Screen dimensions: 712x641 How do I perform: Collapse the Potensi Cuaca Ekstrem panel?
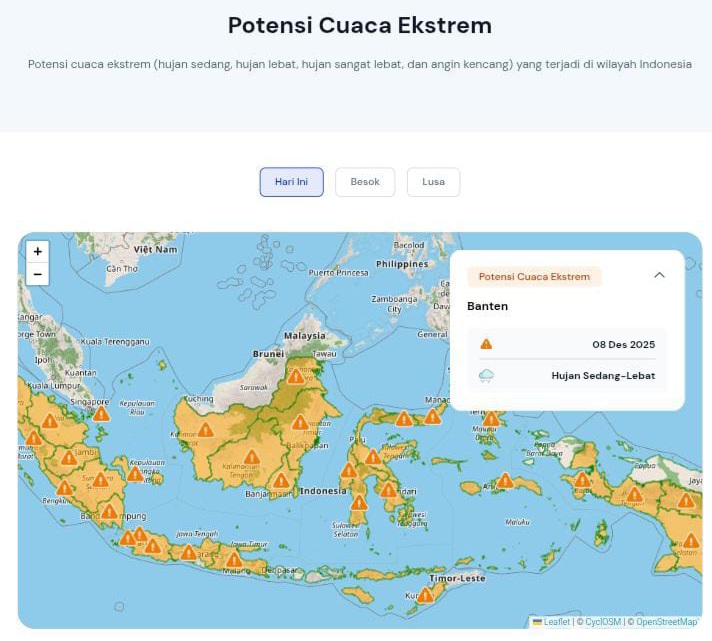[x=659, y=275]
